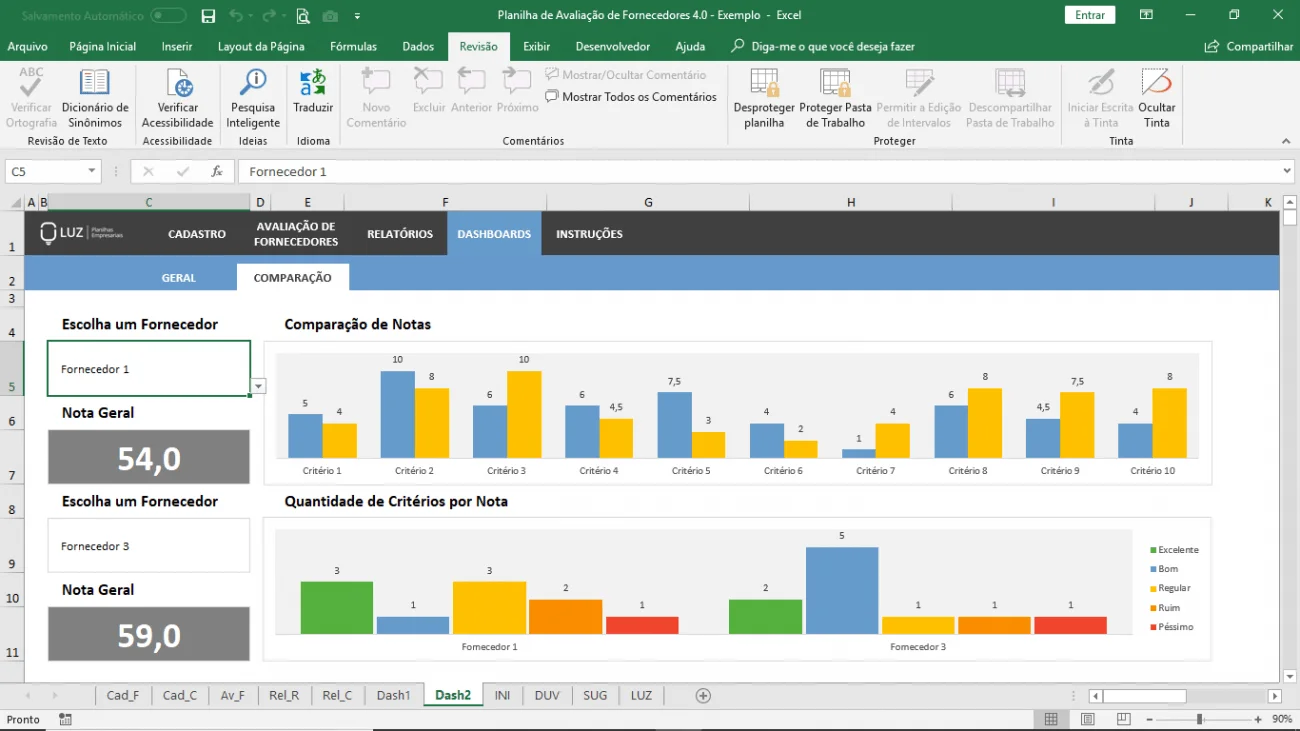Viewport: 1300px width, 731px height.
Task: Click Proteger Pasta de Trabalho
Action: pyautogui.click(x=835, y=99)
